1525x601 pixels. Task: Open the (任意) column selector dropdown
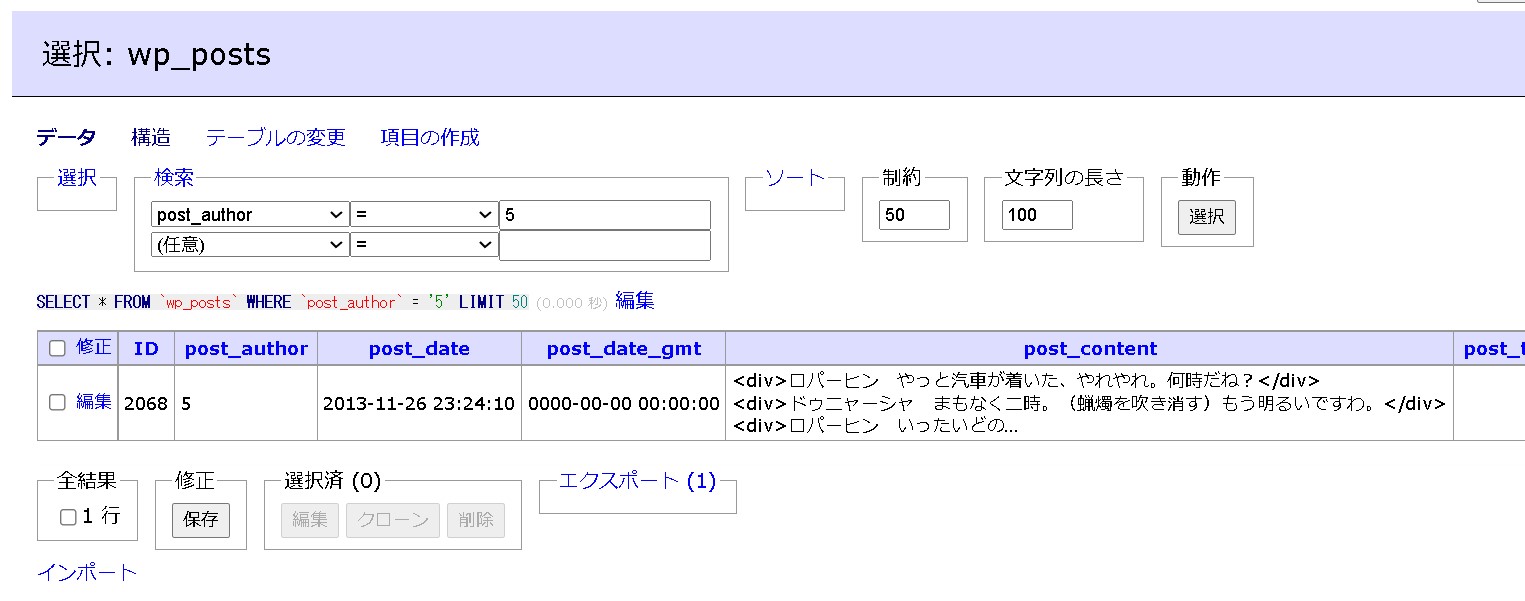[x=248, y=244]
